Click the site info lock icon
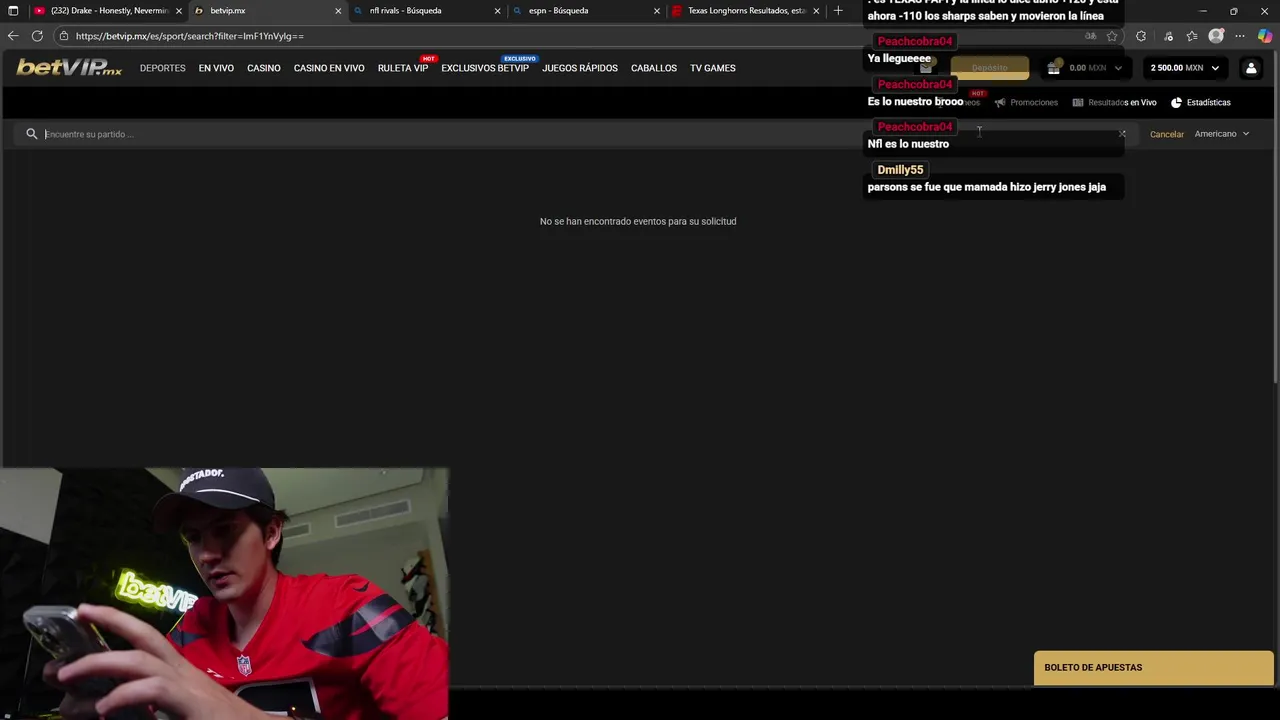Image resolution: width=1280 pixels, height=720 pixels. pyautogui.click(x=64, y=36)
